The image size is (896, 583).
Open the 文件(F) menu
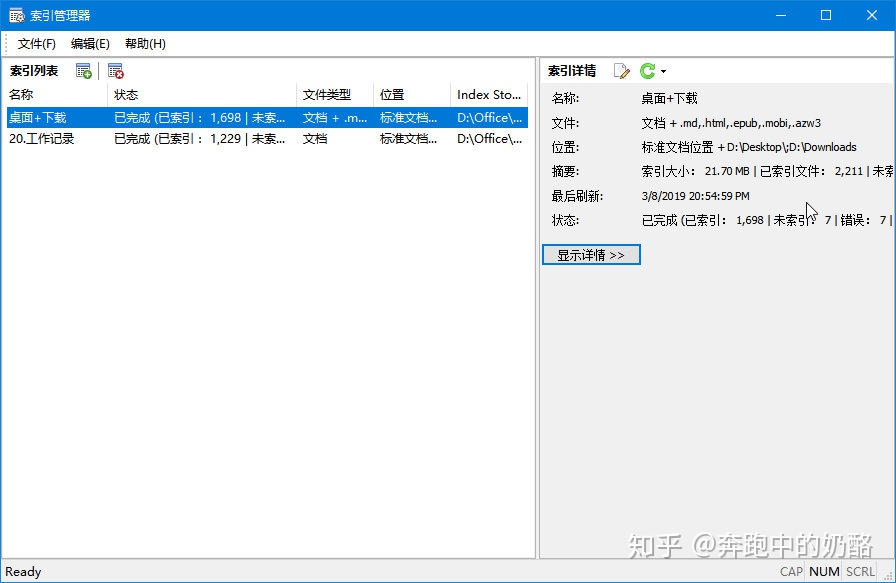[x=37, y=44]
